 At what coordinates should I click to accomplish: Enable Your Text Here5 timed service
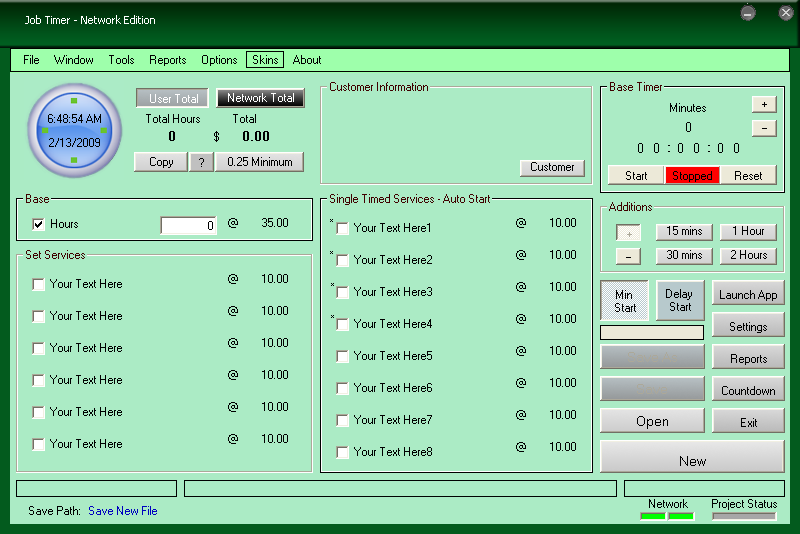pyautogui.click(x=342, y=357)
